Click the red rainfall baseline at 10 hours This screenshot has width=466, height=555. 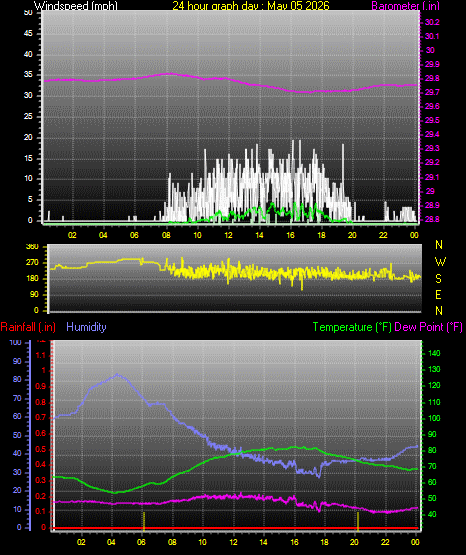point(202,528)
